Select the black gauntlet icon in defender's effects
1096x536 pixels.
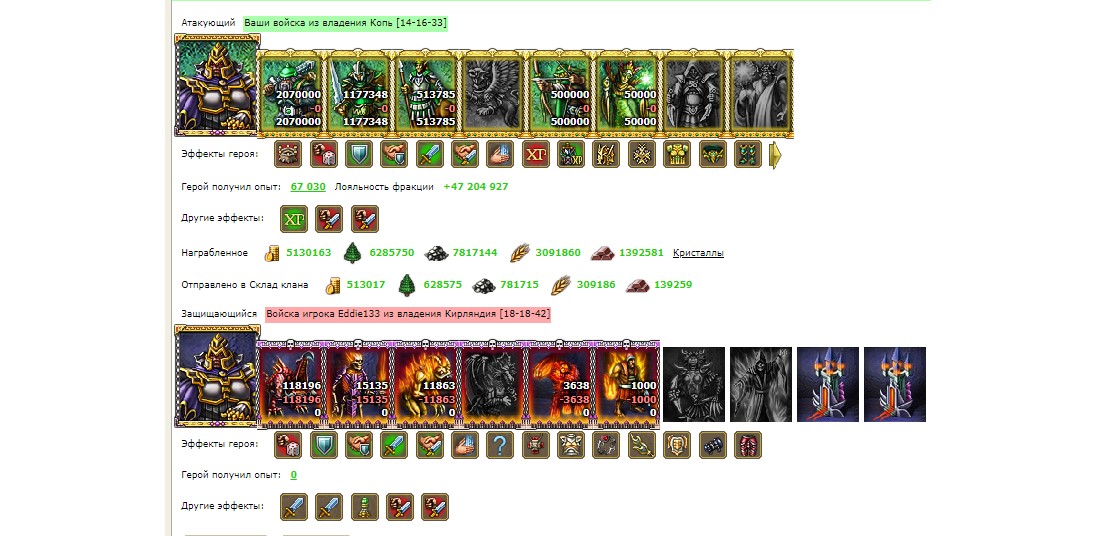[712, 444]
